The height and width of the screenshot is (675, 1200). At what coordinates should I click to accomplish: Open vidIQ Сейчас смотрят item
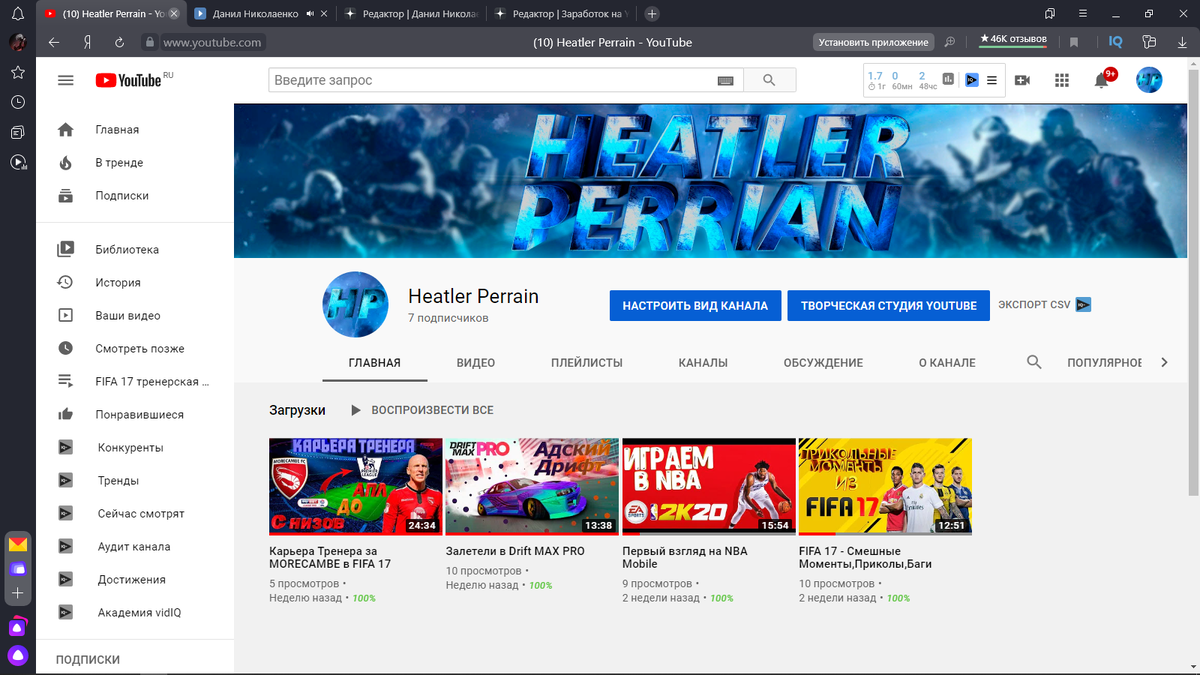point(135,514)
